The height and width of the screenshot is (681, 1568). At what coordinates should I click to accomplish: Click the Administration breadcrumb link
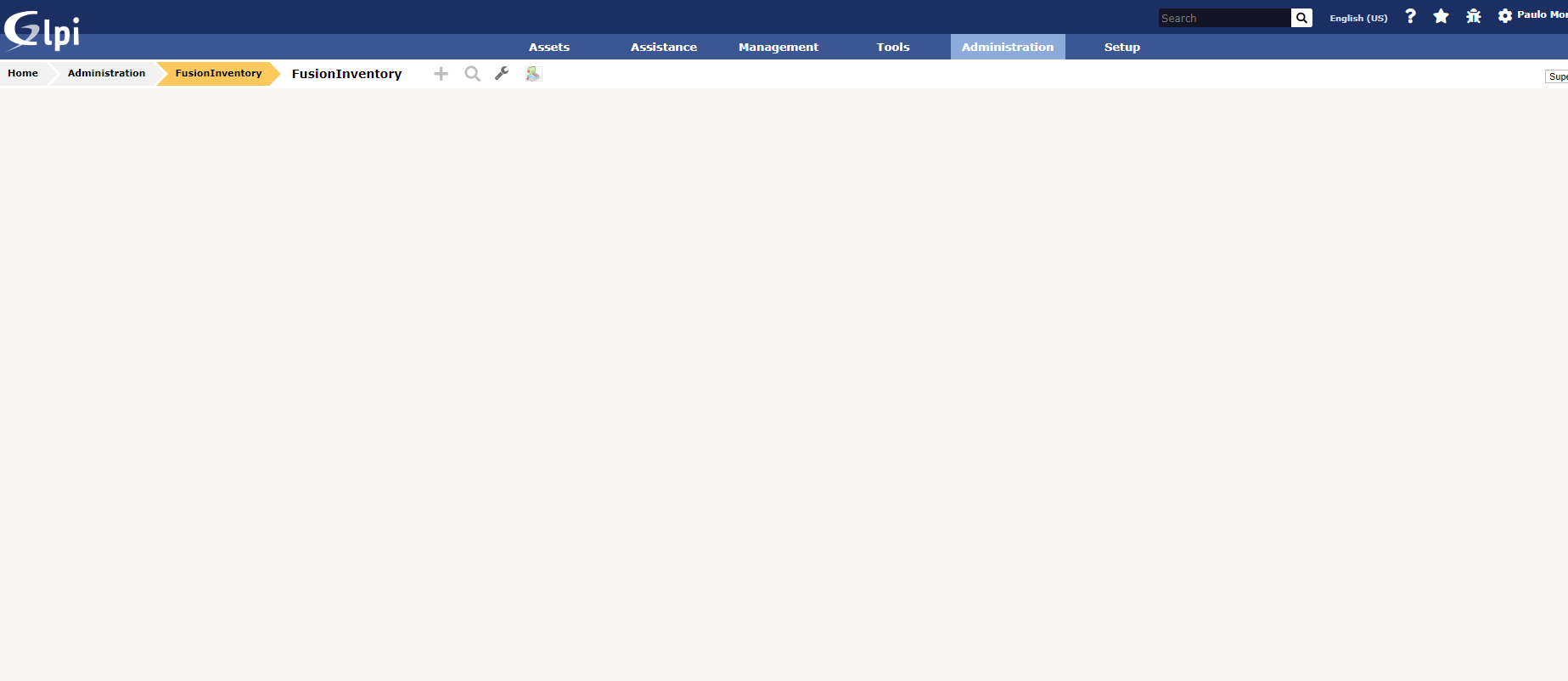pos(106,73)
